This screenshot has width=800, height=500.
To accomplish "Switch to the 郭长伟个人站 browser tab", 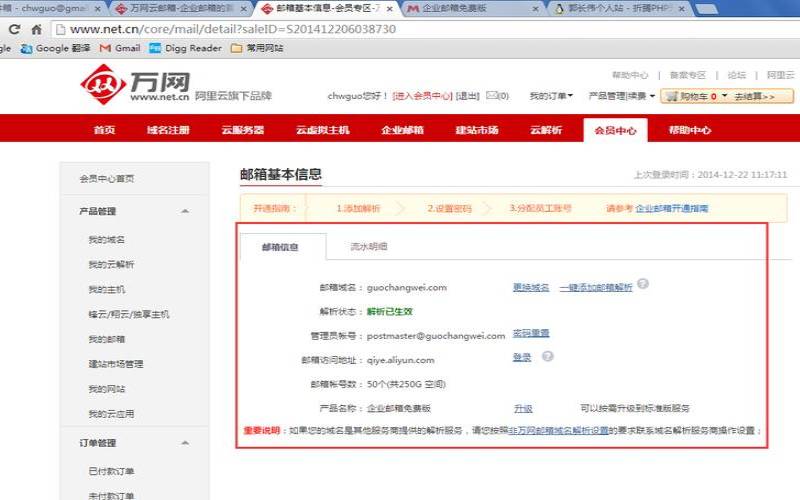I will pyautogui.click(x=620, y=9).
